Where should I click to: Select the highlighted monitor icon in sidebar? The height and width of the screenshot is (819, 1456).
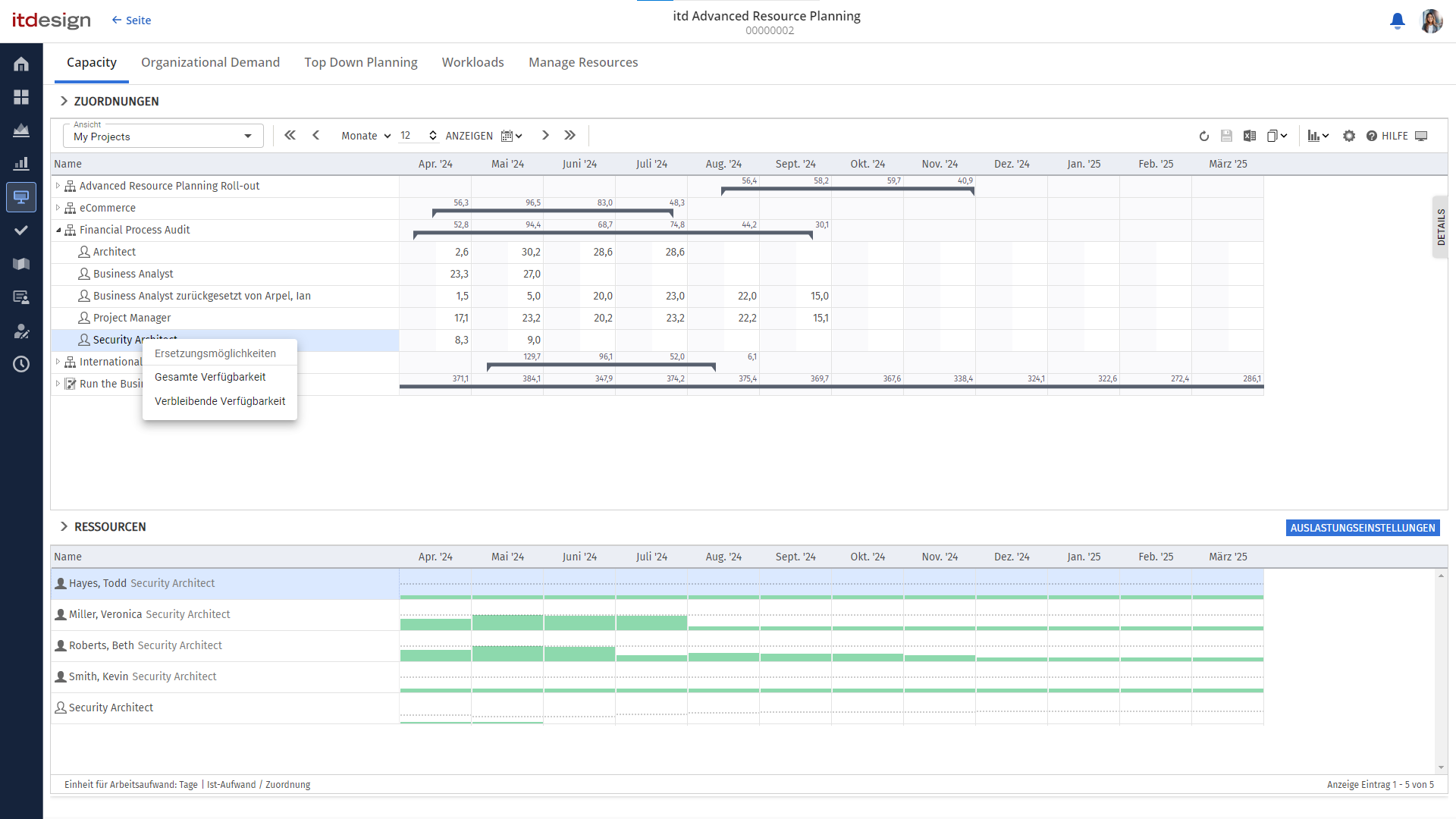[21, 197]
